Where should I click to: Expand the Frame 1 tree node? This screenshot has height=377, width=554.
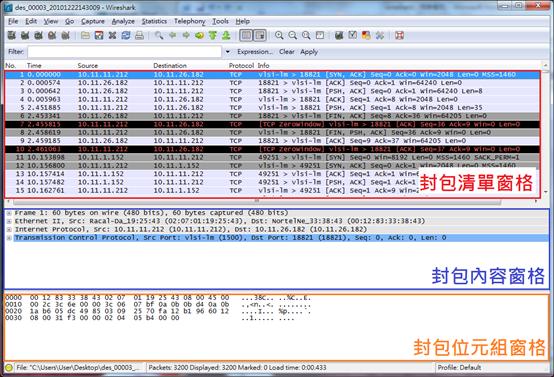tap(9, 213)
